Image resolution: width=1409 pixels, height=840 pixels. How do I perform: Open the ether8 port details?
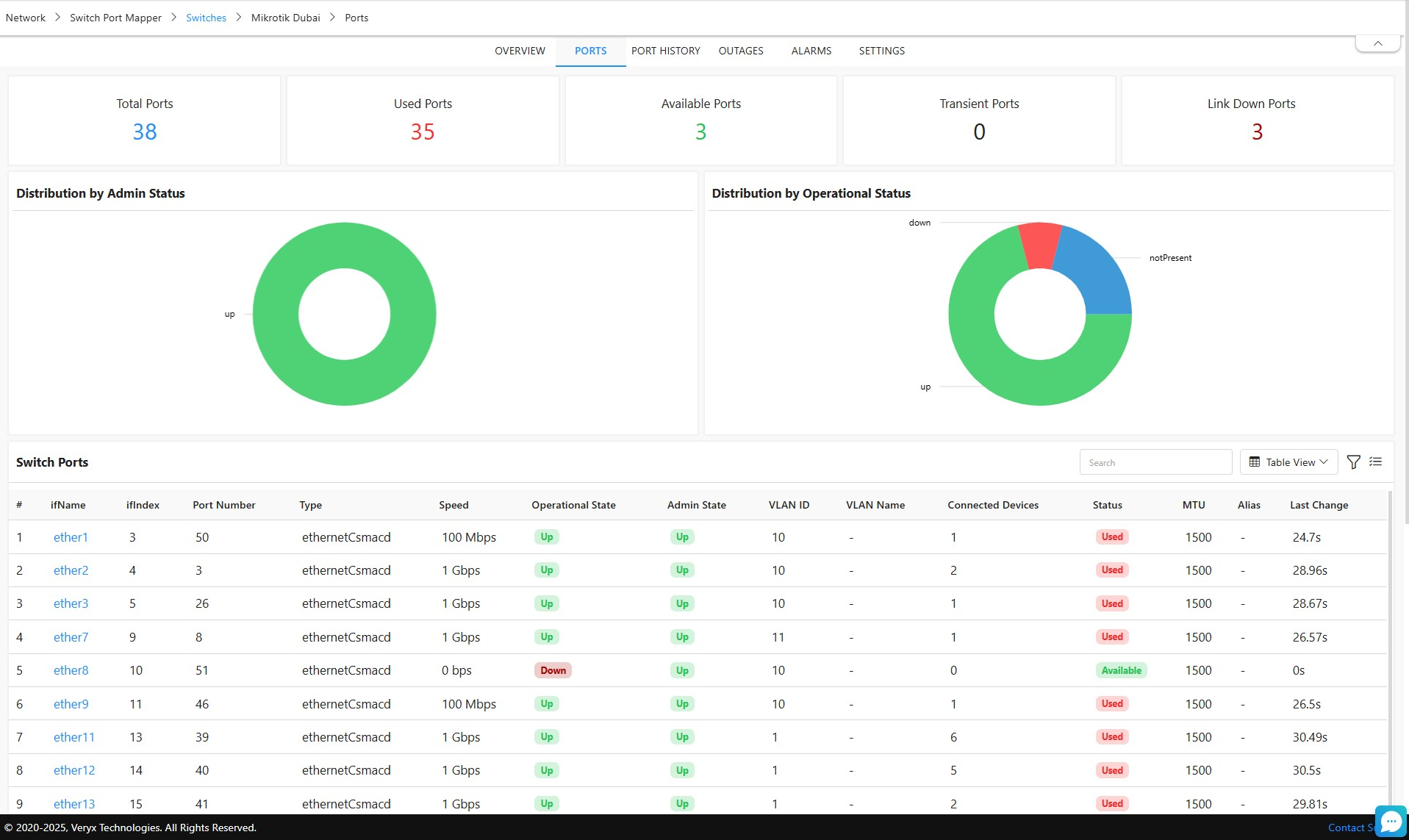coord(71,670)
